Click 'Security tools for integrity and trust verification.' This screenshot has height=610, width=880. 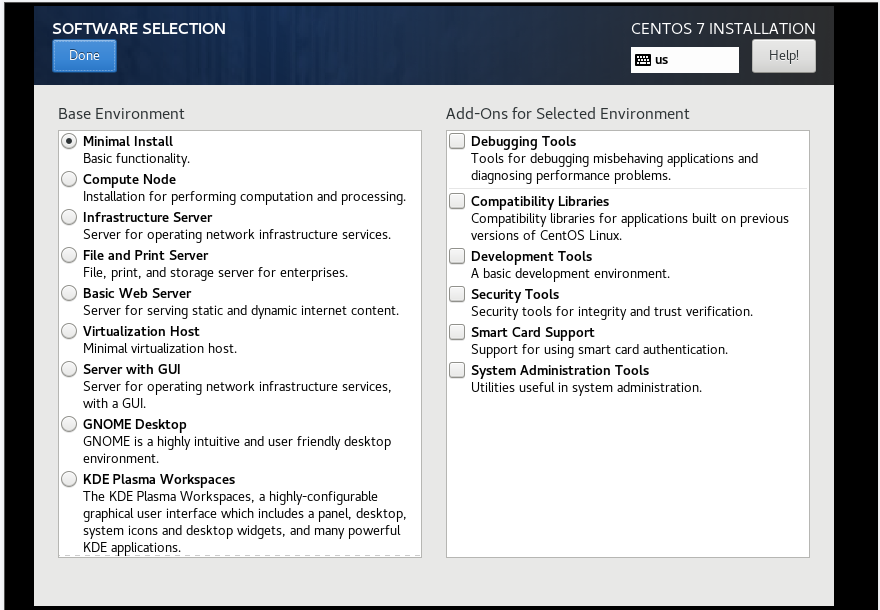click(x=612, y=311)
